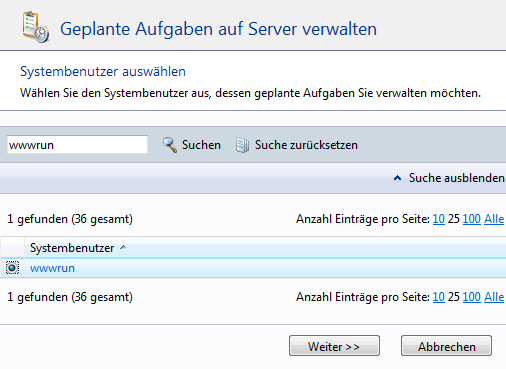Click the Suche zurücksetzen document icon
The width and height of the screenshot is (506, 369).
coord(242,145)
